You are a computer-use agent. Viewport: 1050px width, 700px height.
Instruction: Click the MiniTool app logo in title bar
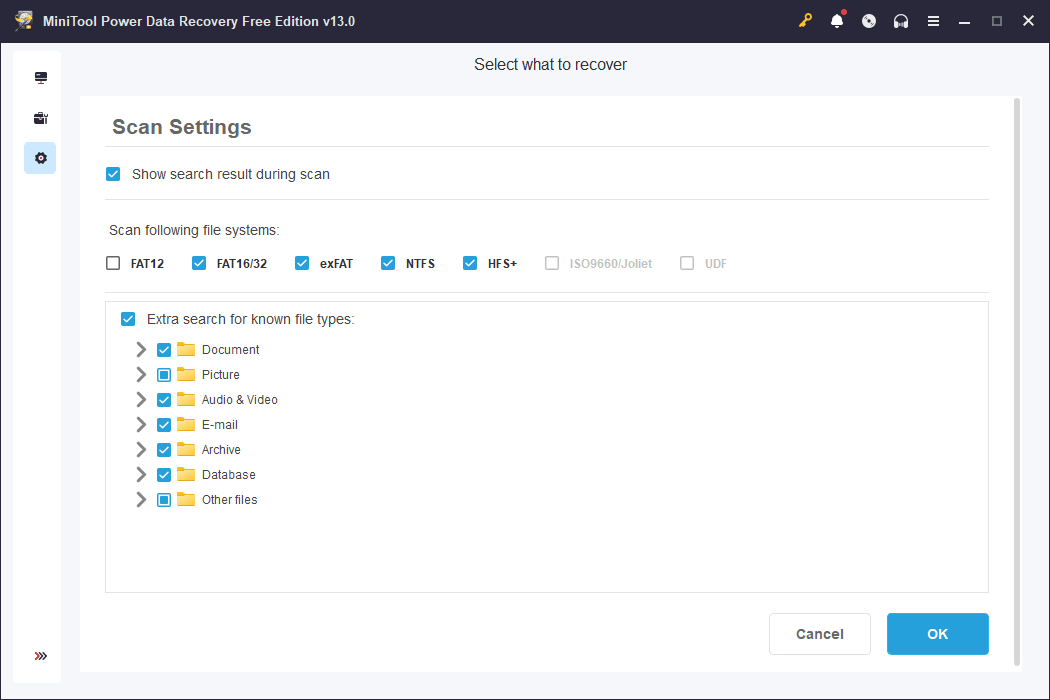24,21
